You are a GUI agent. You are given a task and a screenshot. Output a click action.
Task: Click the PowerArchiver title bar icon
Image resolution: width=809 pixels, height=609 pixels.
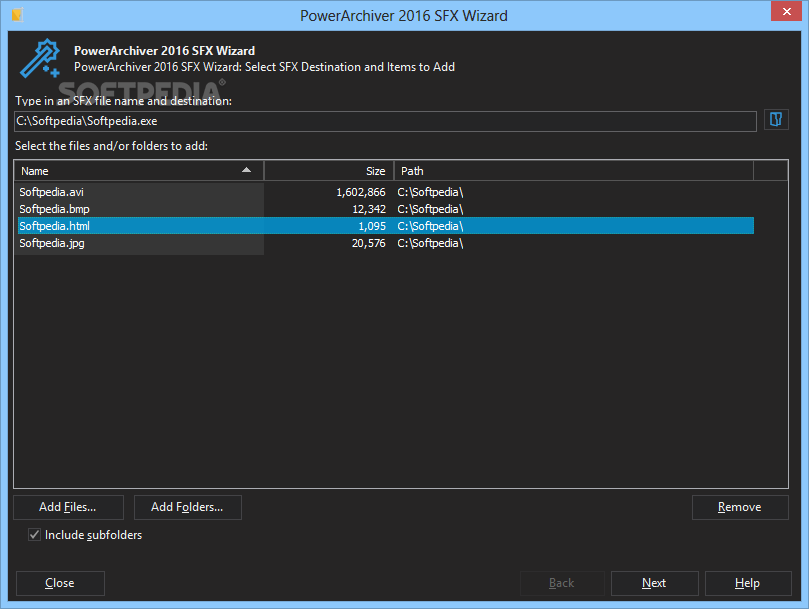click(x=18, y=15)
